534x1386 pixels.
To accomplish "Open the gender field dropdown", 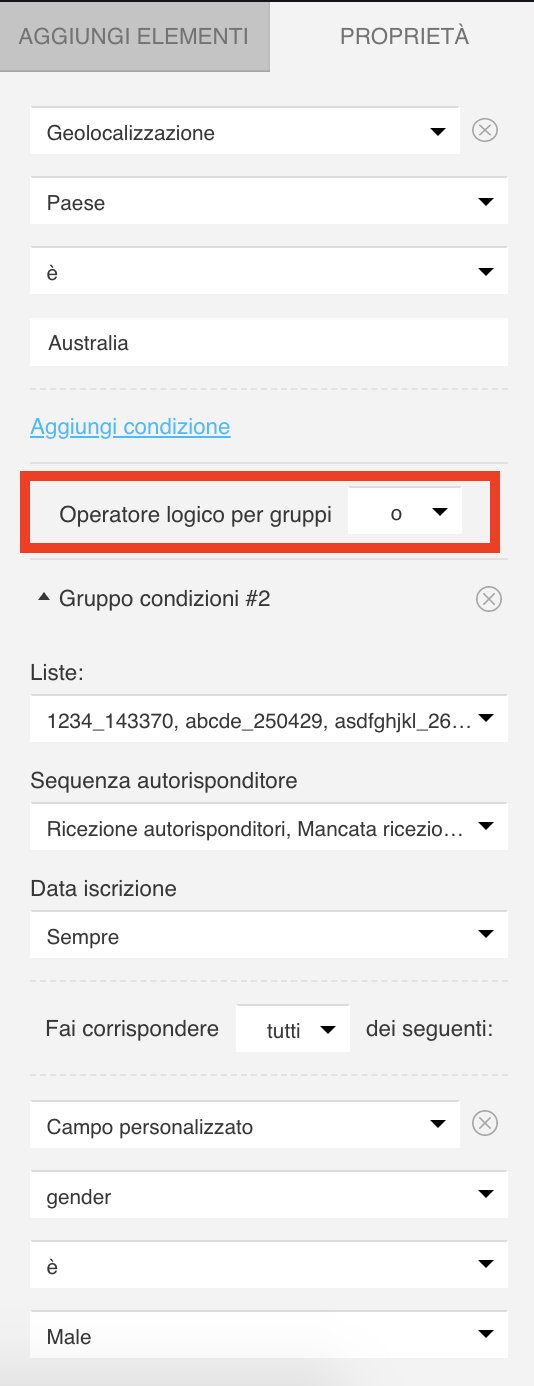I will point(269,1196).
